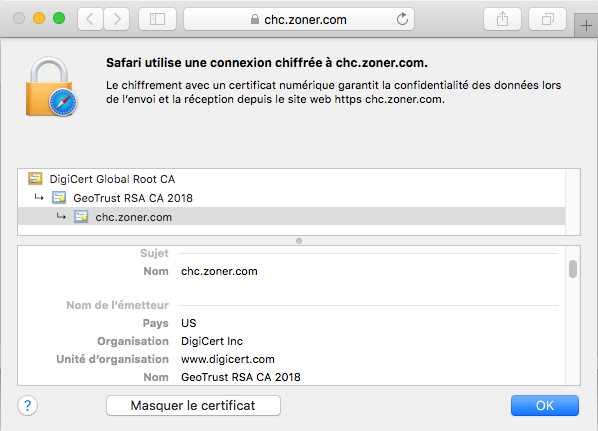Click the Sujet section heading
Viewport: 598px width, 431px height.
coord(154,253)
